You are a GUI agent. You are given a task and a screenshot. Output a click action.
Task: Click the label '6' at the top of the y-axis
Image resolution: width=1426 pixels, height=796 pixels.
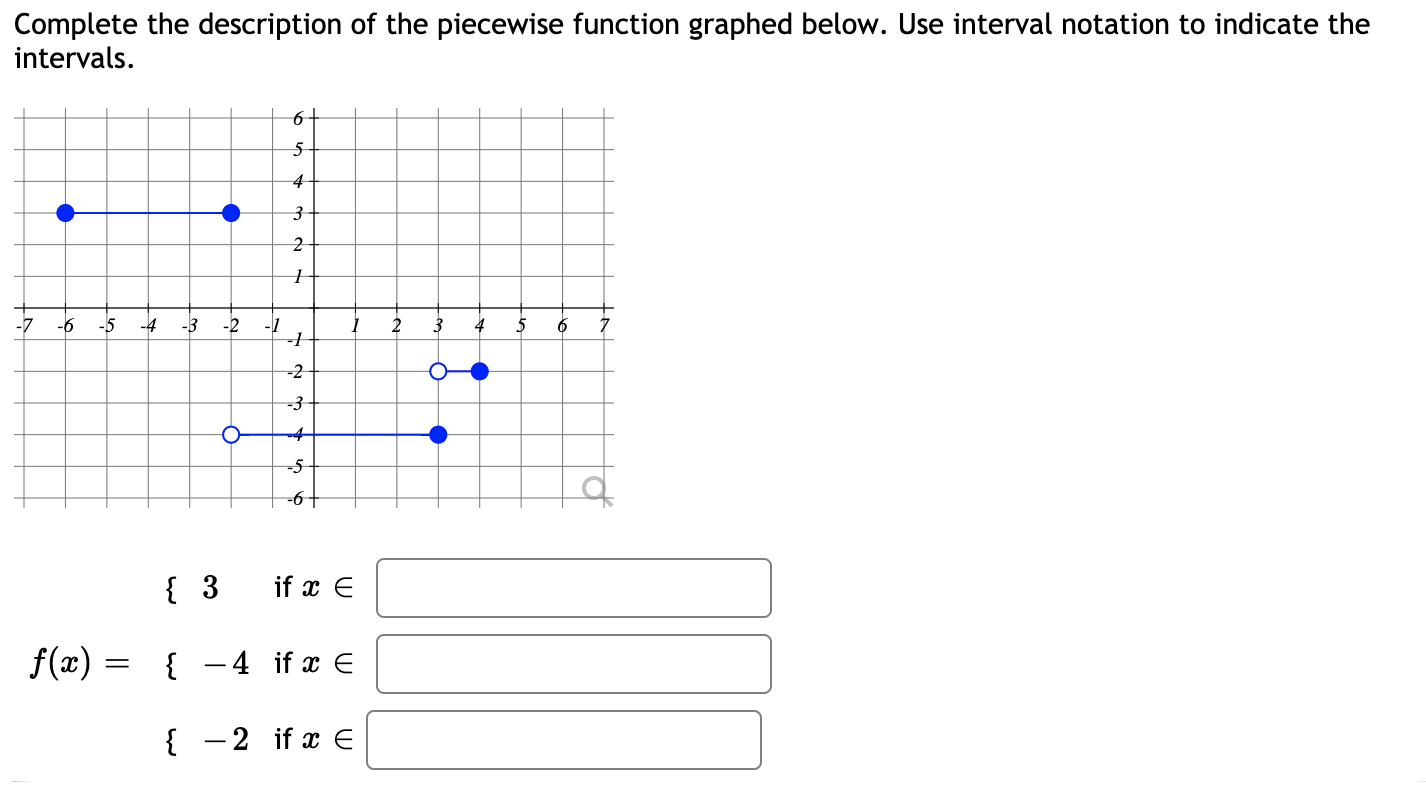click(299, 117)
